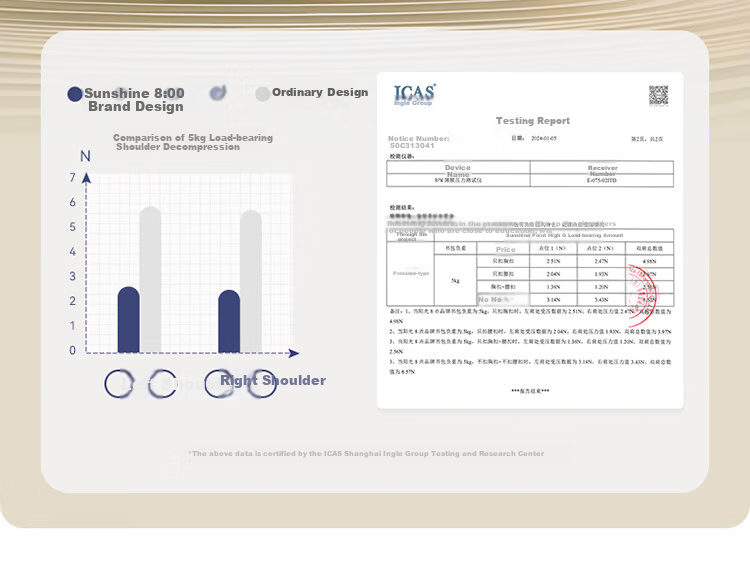Click the gray Ordinary Design legend dot
Screen dimensions: 750x571
tap(262, 94)
